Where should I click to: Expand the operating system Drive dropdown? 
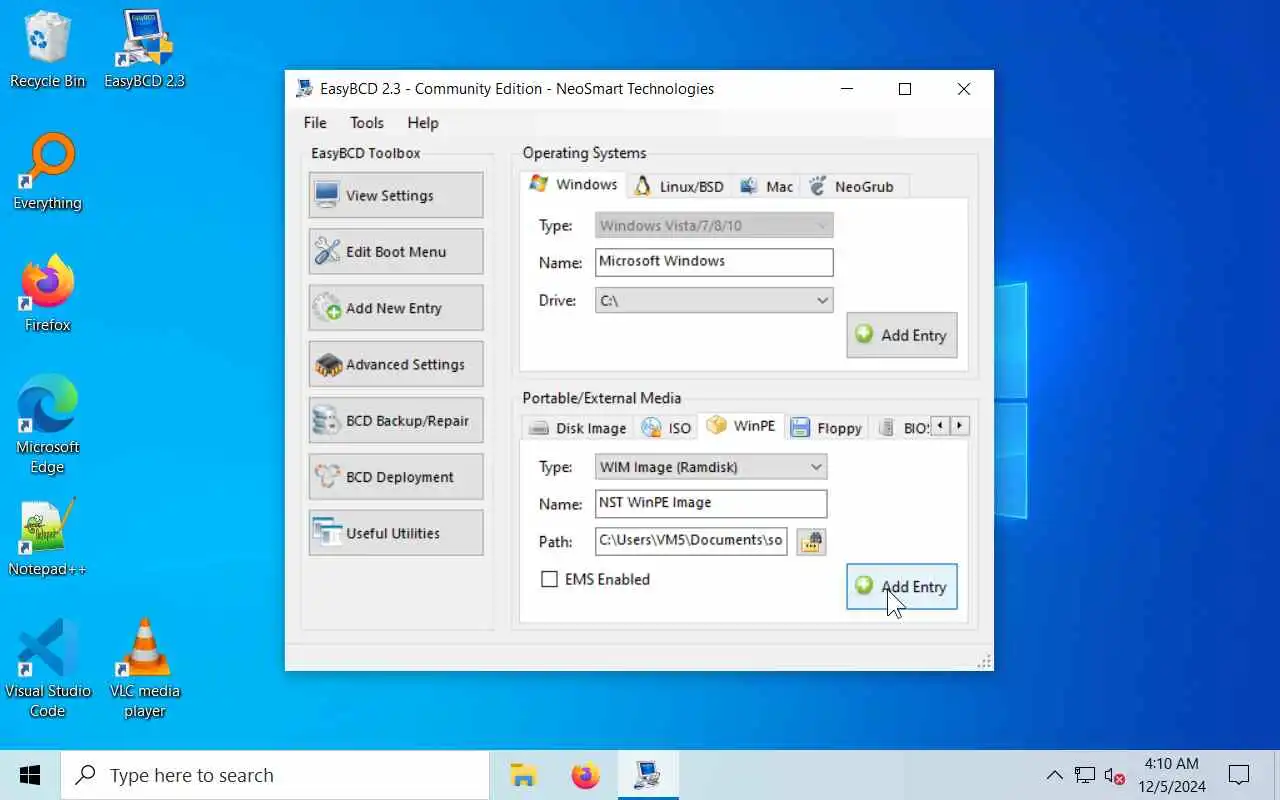pyautogui.click(x=714, y=300)
